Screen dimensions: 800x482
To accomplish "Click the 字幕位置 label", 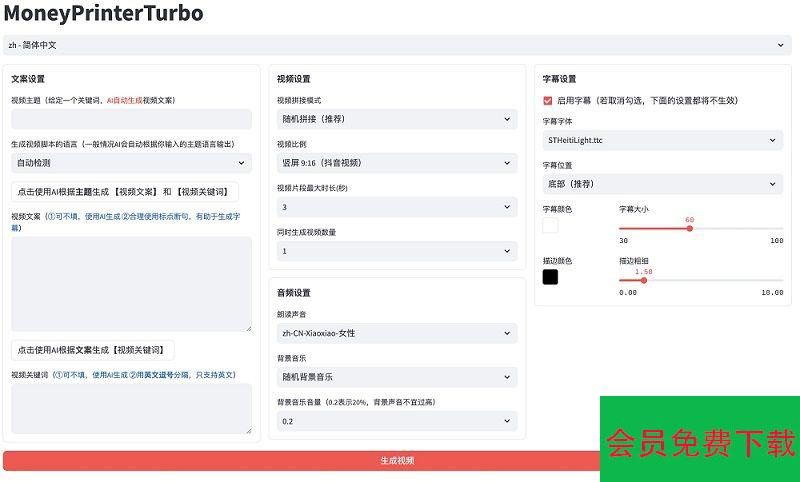I will pyautogui.click(x=558, y=165).
